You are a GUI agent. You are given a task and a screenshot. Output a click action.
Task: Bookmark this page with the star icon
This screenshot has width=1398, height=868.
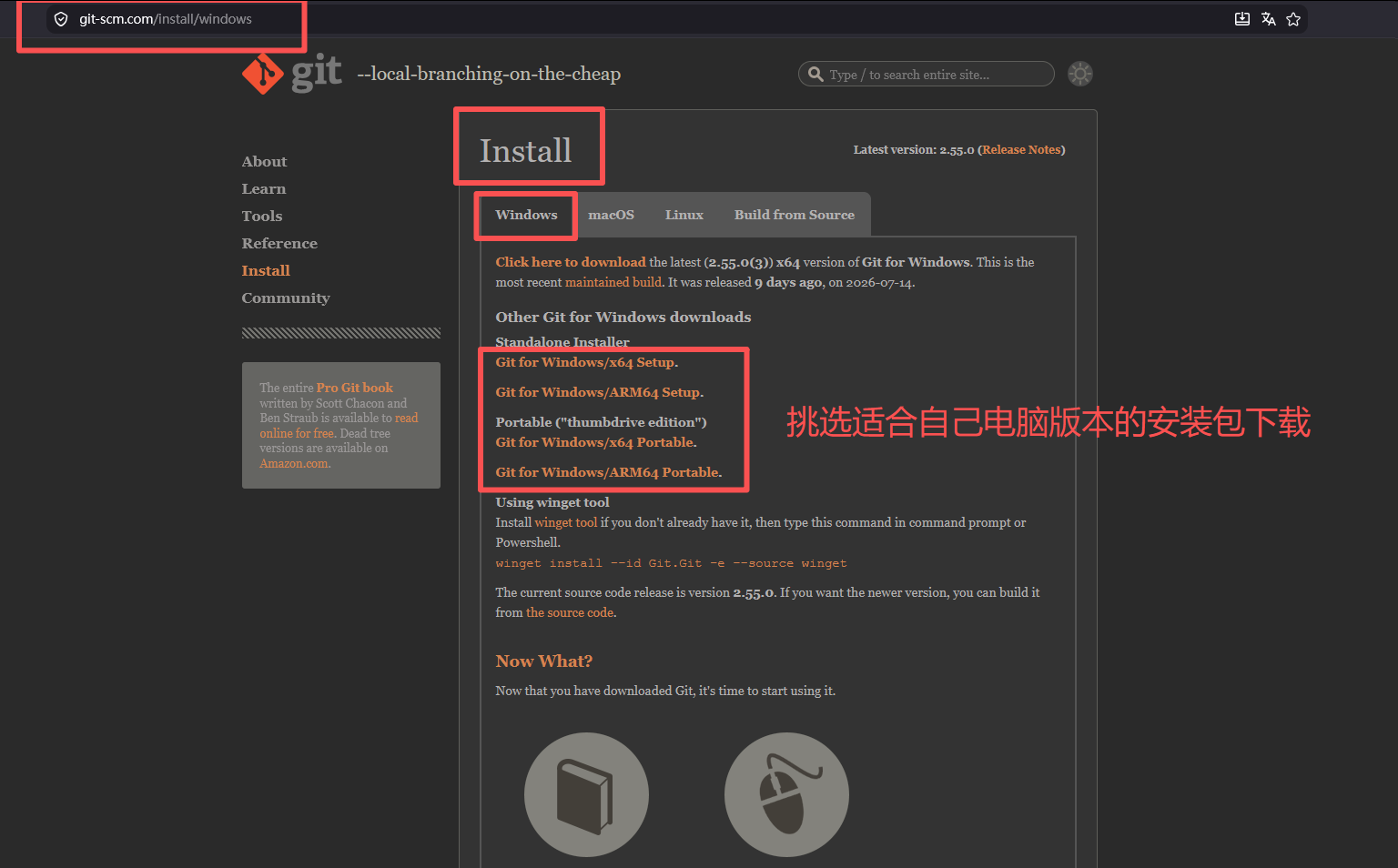[x=1293, y=19]
